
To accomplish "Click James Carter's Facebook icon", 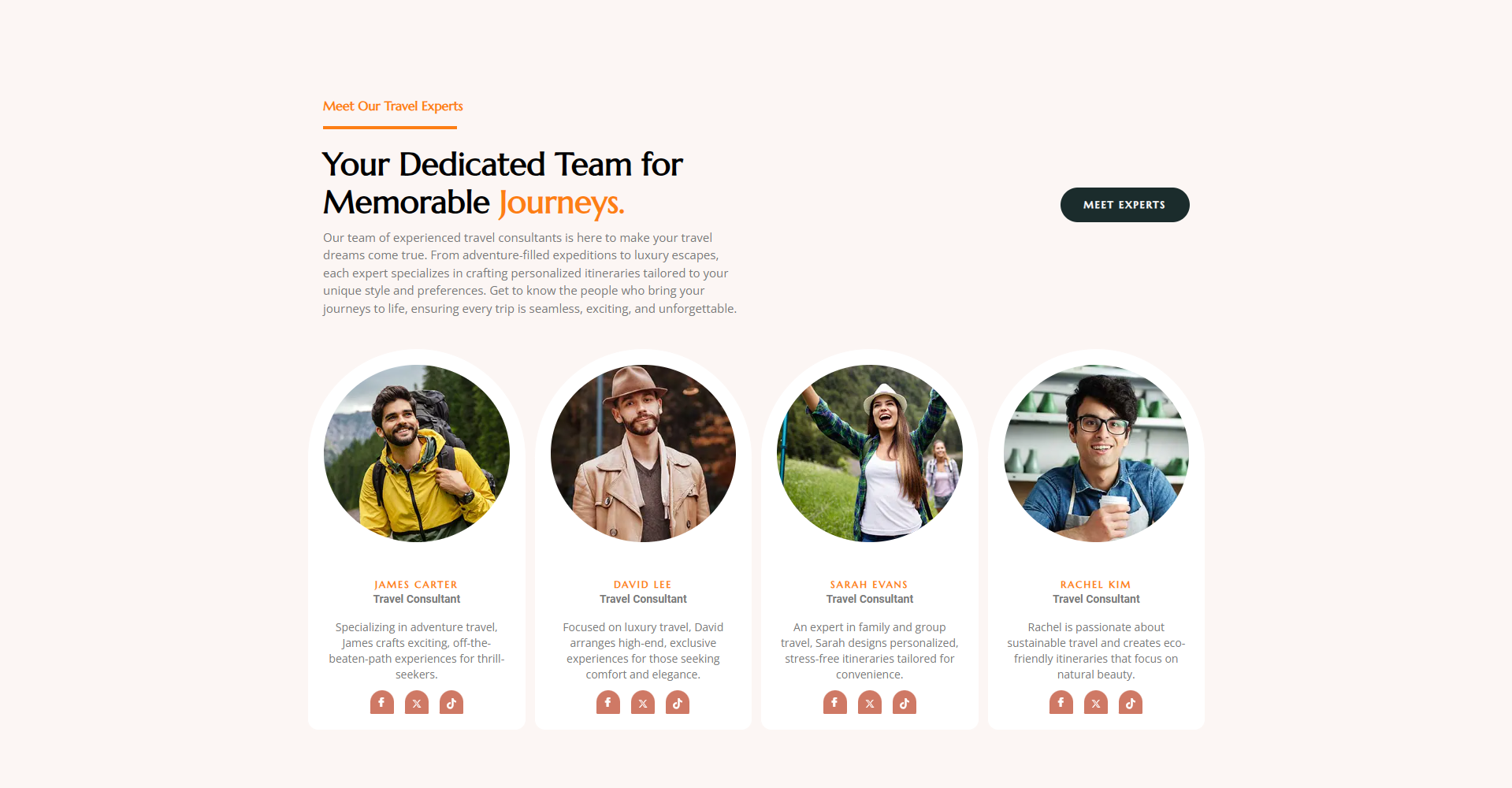I will pos(381,703).
